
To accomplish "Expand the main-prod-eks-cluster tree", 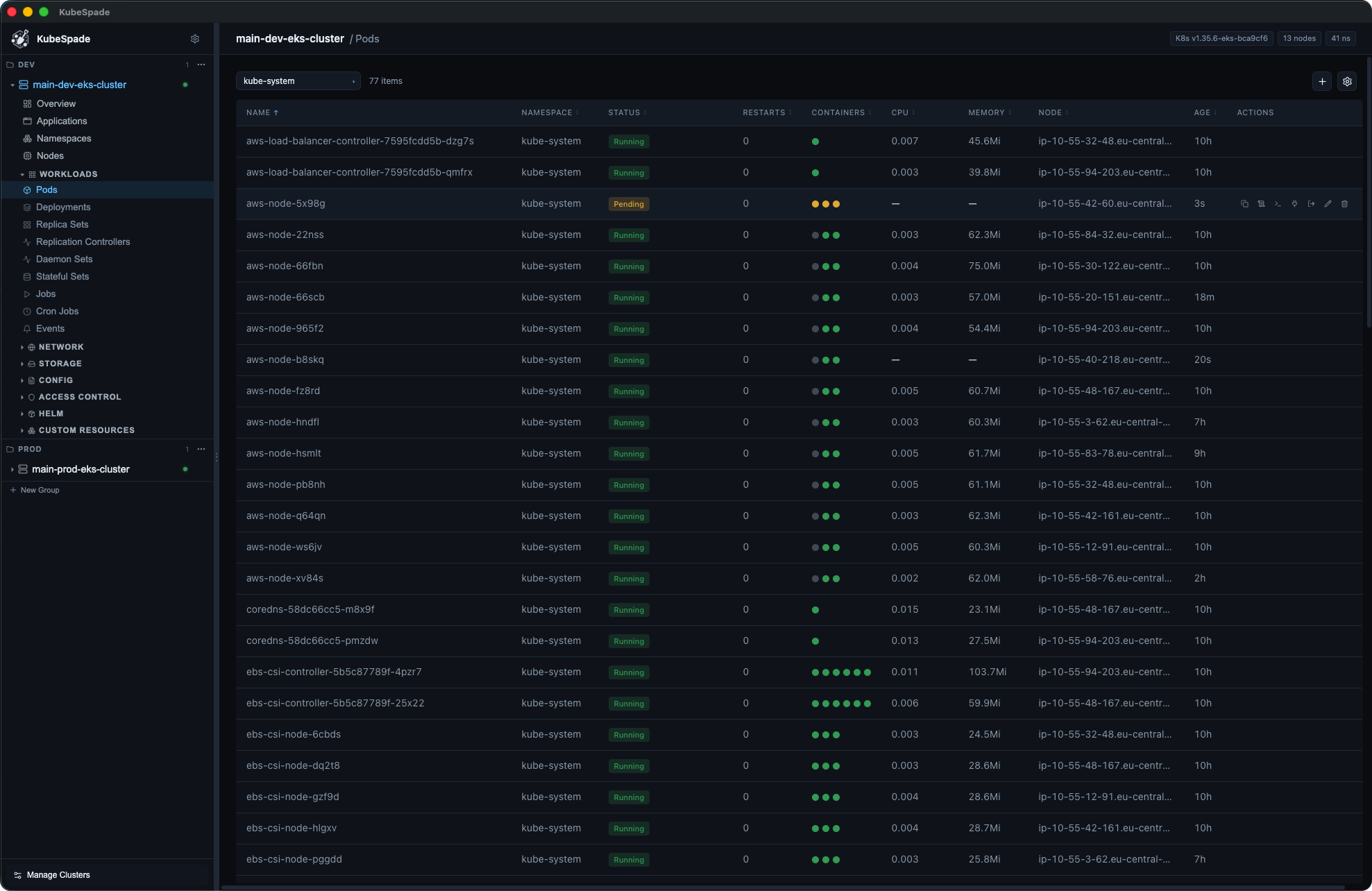I will pos(12,470).
